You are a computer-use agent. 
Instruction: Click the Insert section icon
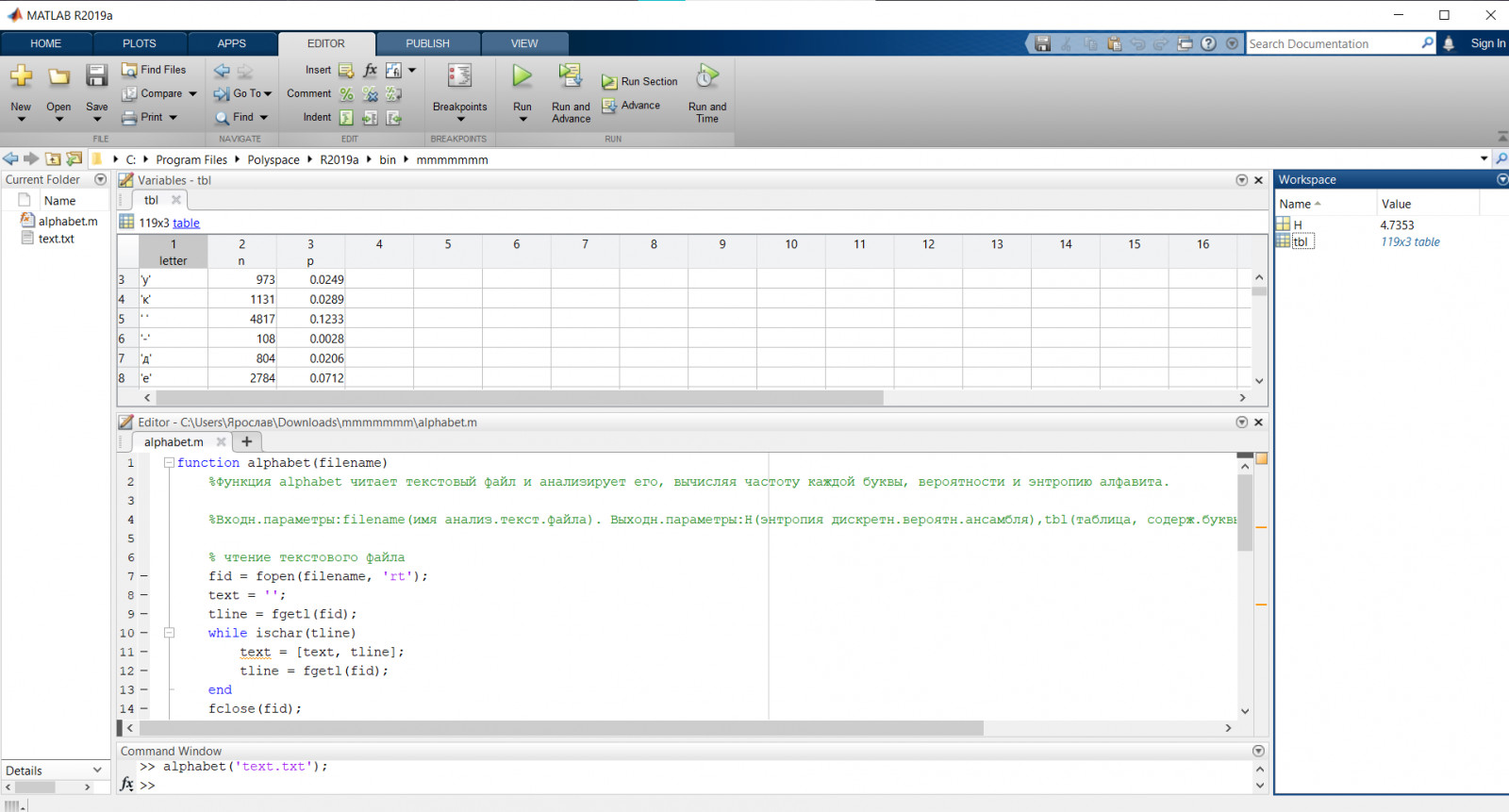pos(346,71)
